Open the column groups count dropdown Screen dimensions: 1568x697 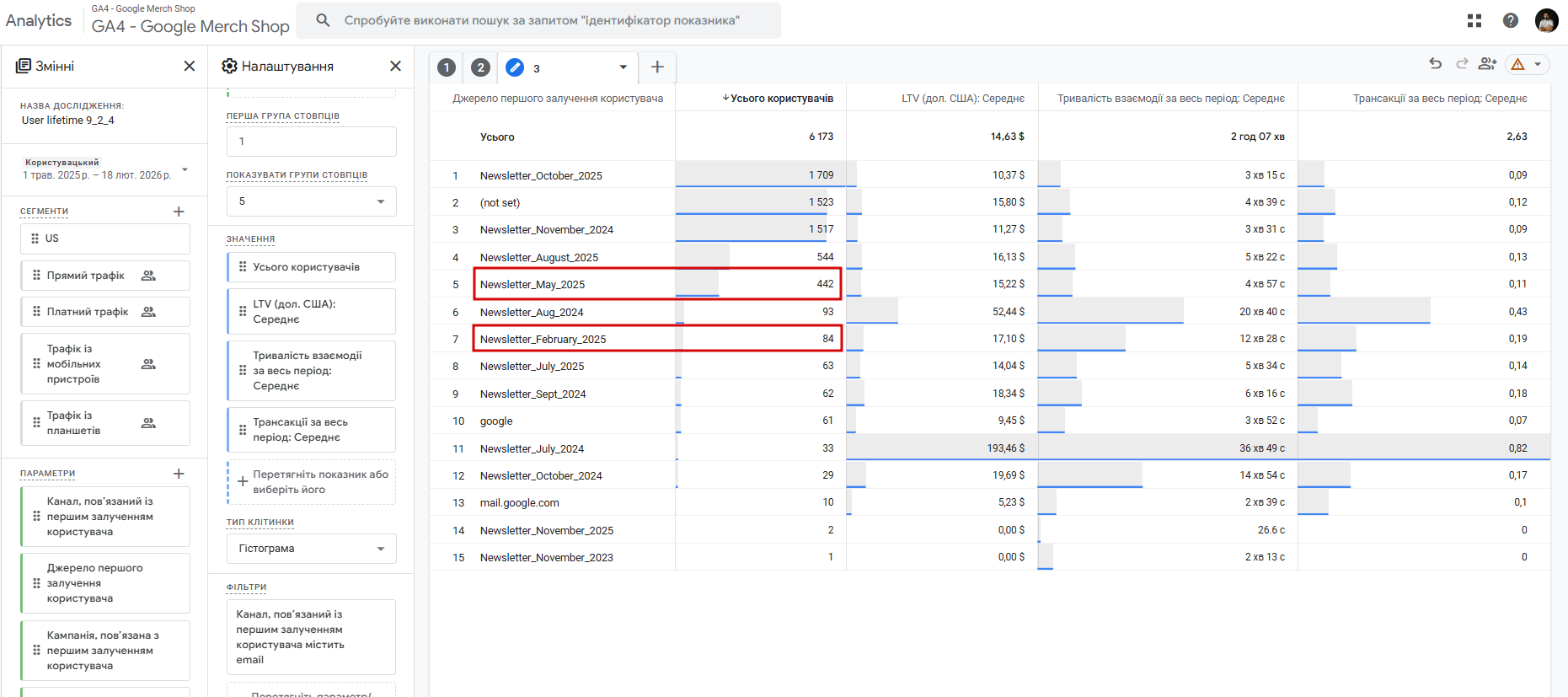pos(311,201)
